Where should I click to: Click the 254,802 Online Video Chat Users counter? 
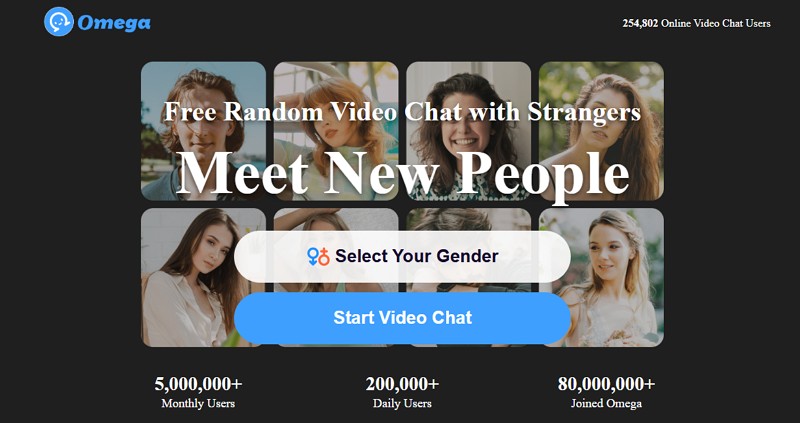(x=696, y=23)
